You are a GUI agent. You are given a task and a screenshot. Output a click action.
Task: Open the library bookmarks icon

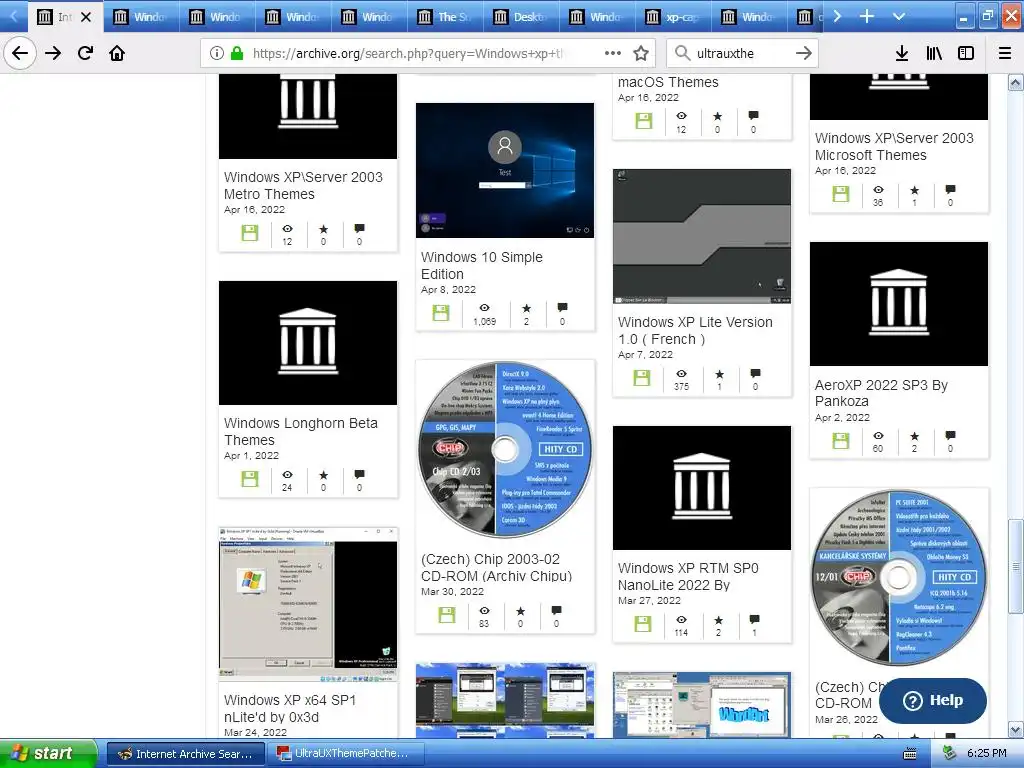pyautogui.click(x=934, y=53)
